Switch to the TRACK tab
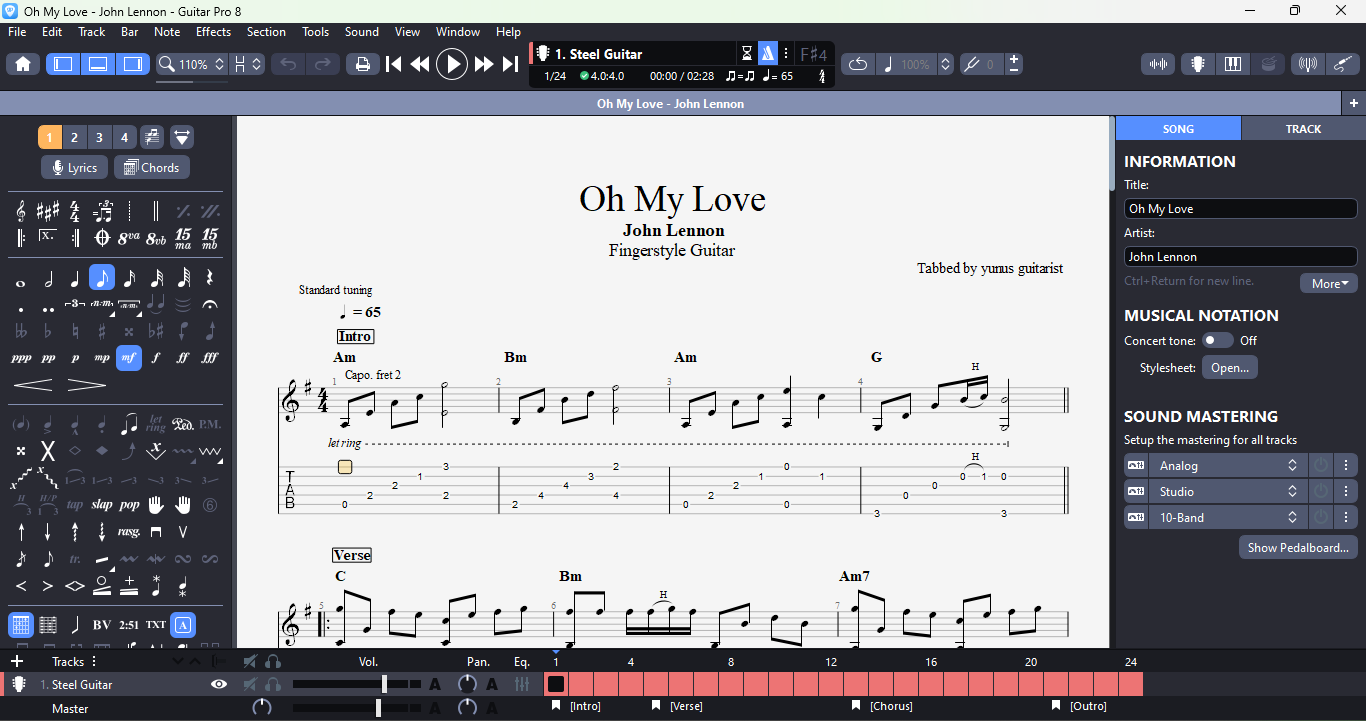 1303,129
